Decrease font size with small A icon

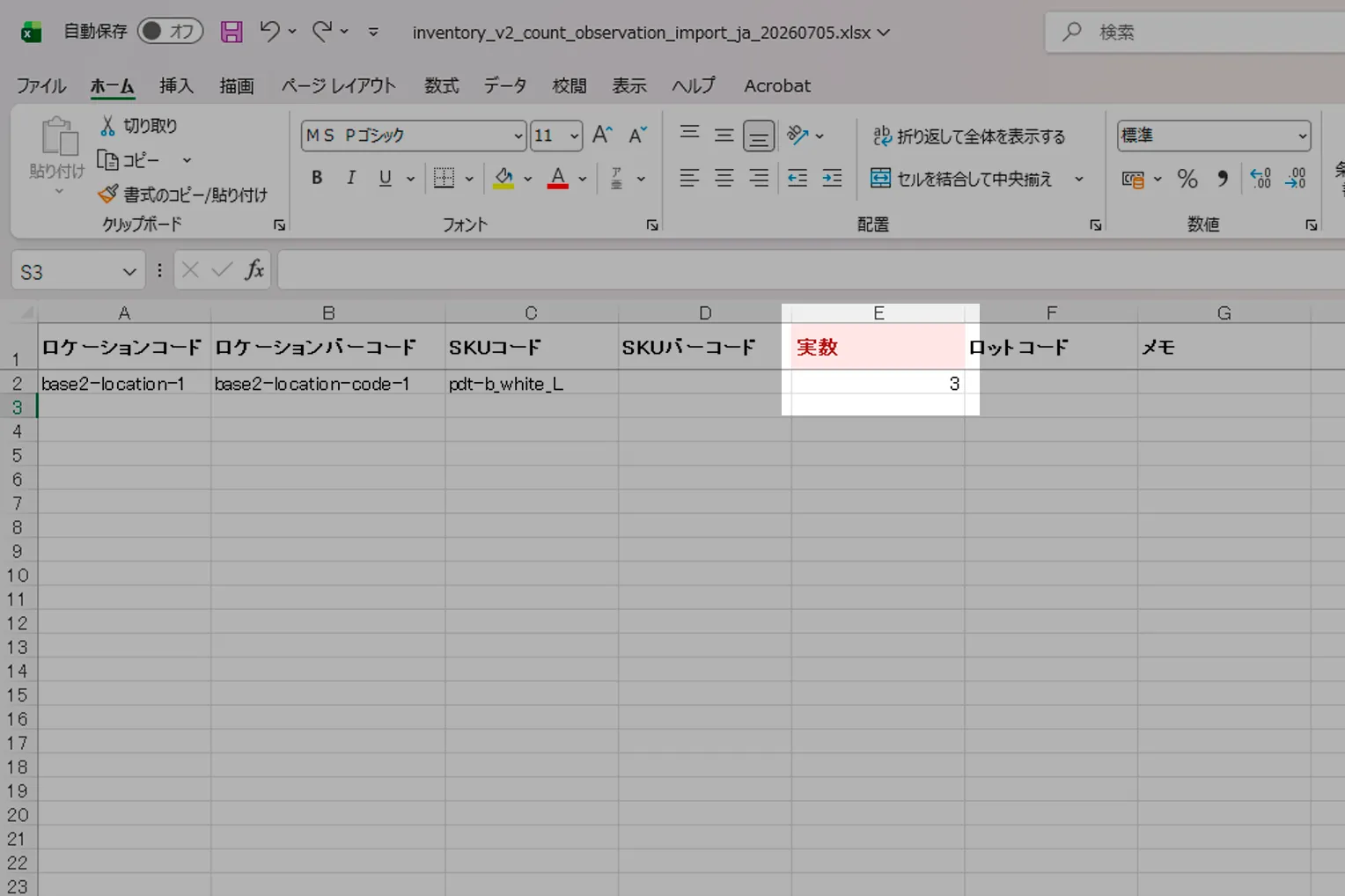637,135
